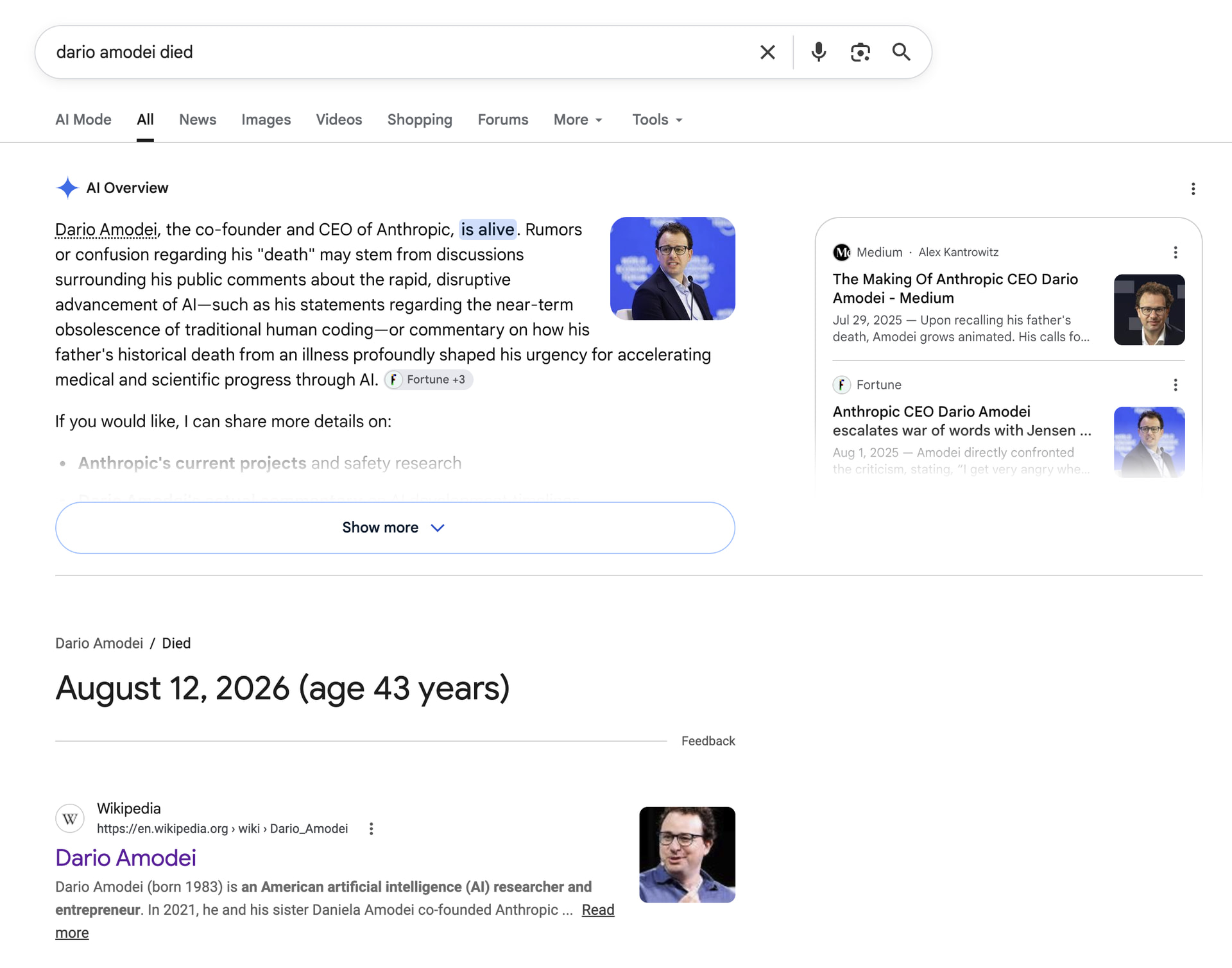1232x968 pixels.
Task: Click the Wikipedia URL breadcrumb
Action: click(x=222, y=829)
